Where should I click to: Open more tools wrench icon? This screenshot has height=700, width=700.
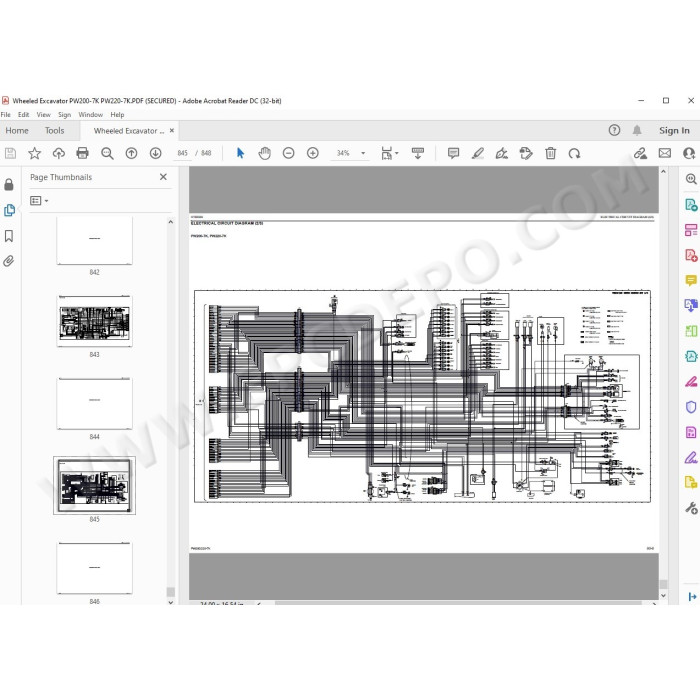click(x=691, y=508)
